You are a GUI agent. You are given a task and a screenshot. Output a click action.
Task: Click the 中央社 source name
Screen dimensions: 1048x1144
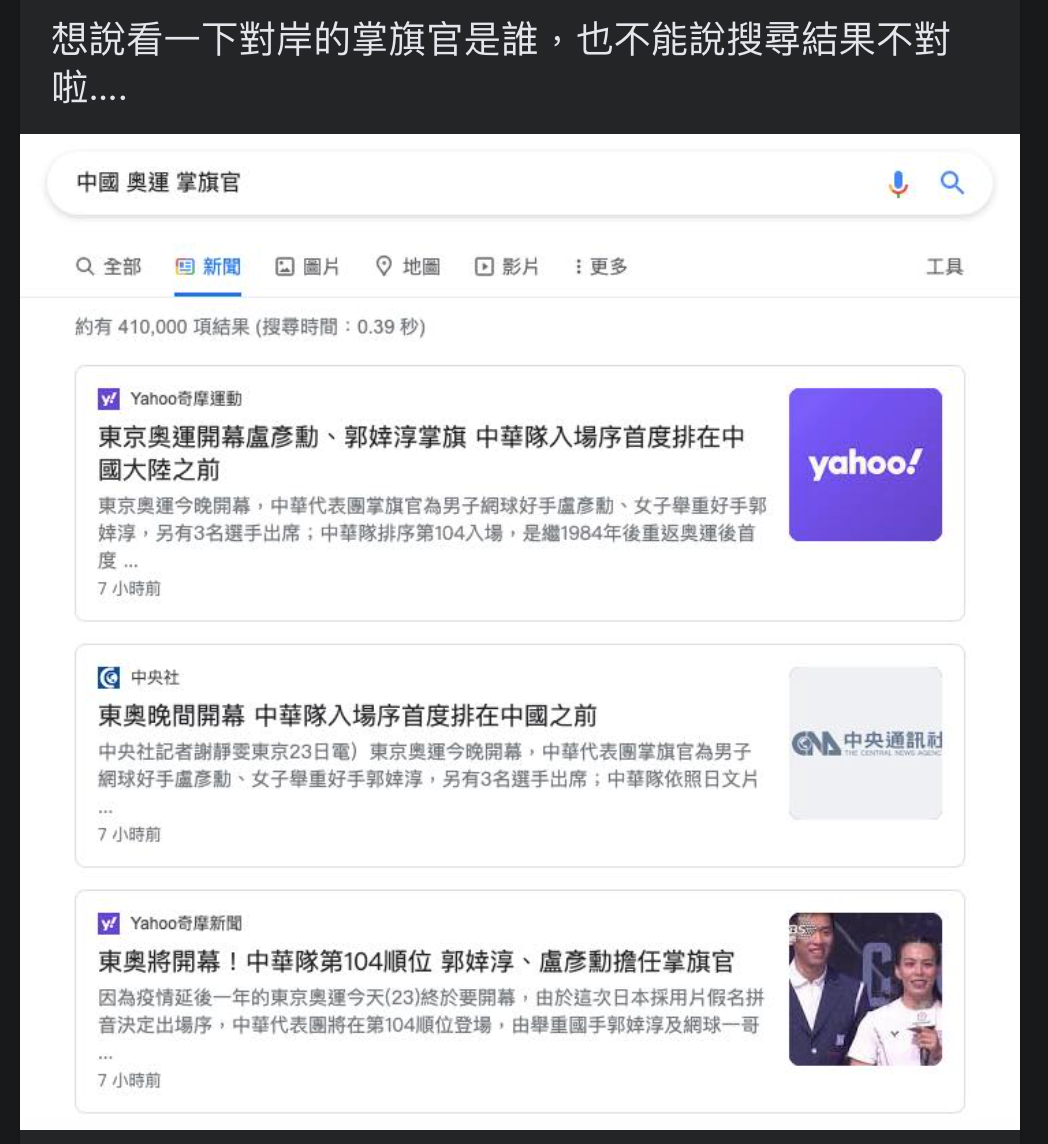click(x=155, y=678)
